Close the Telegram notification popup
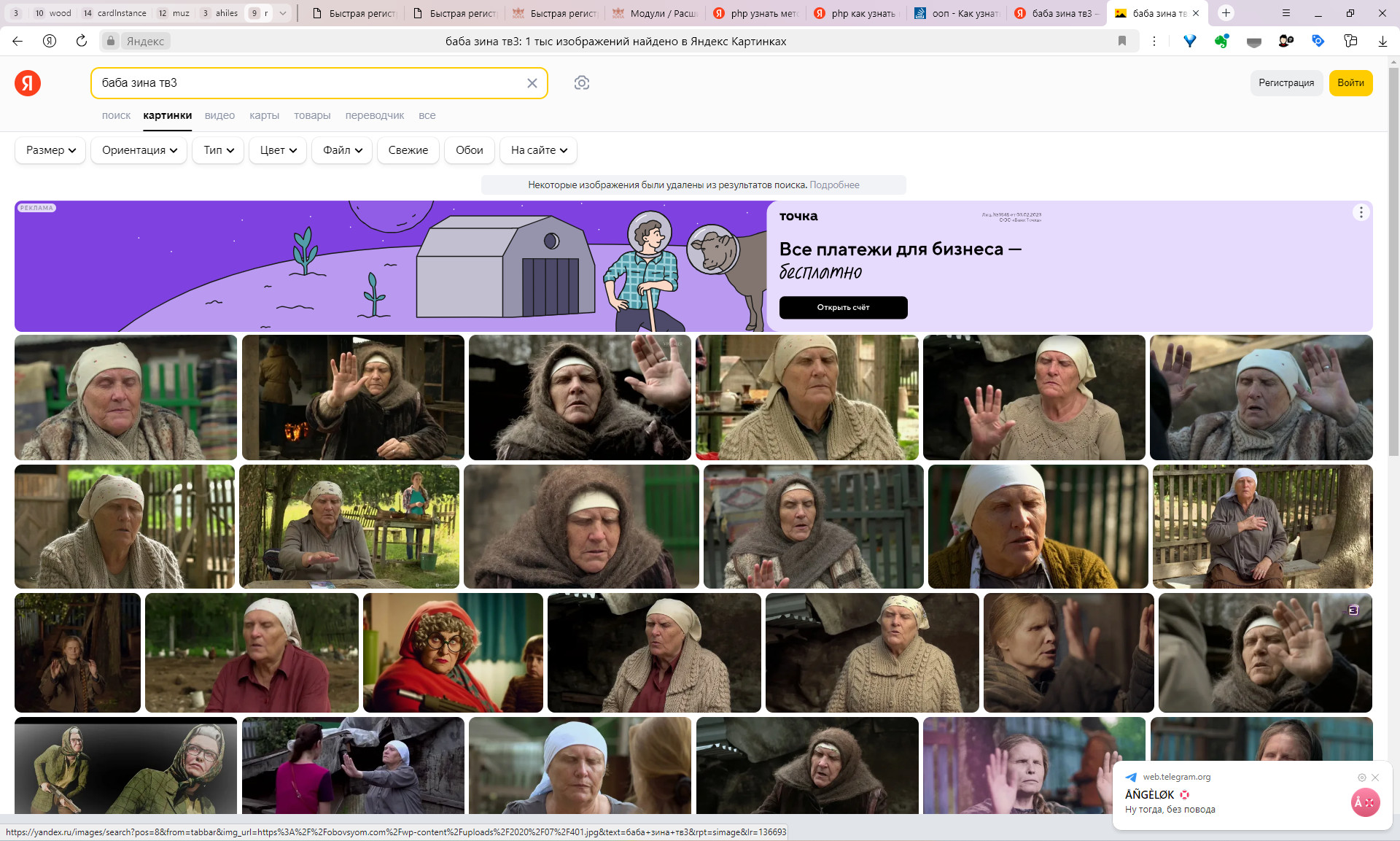Viewport: 1400px width, 841px height. pyautogui.click(x=1375, y=778)
